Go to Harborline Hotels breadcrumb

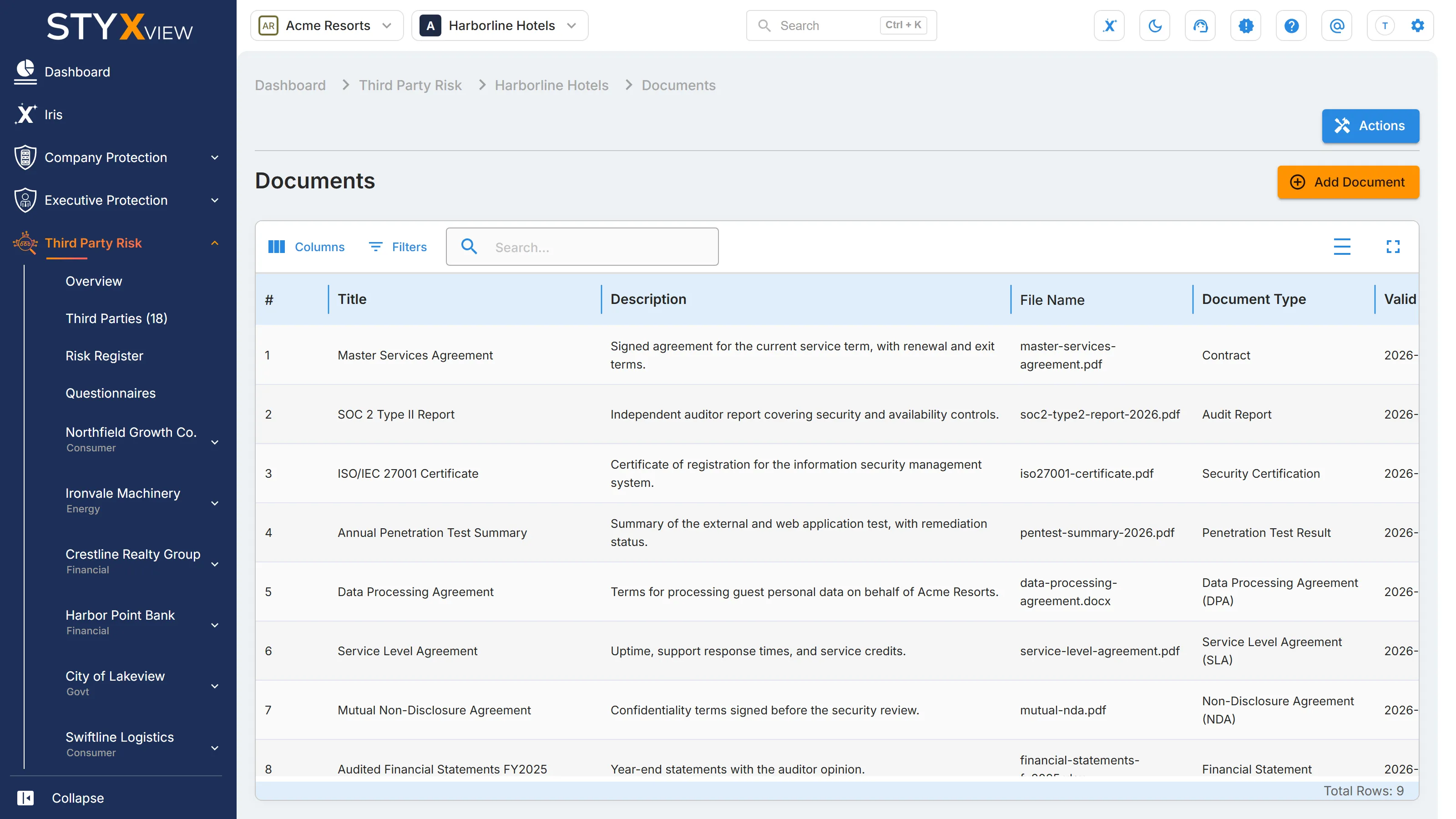(x=551, y=86)
